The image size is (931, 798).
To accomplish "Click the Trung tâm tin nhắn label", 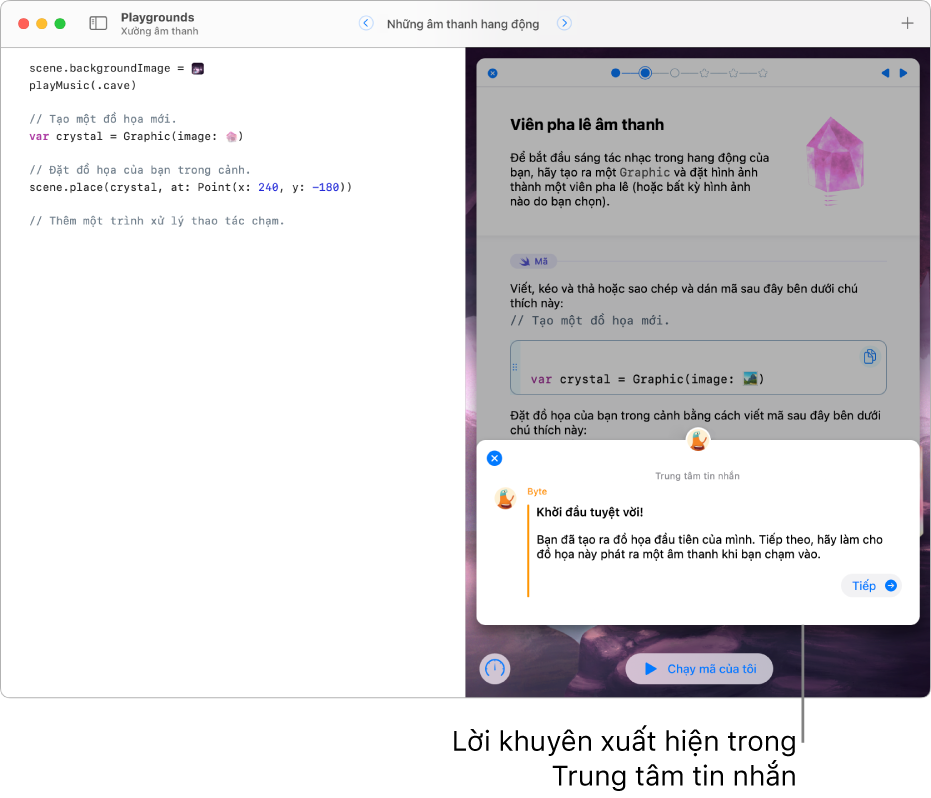I will click(x=697, y=476).
